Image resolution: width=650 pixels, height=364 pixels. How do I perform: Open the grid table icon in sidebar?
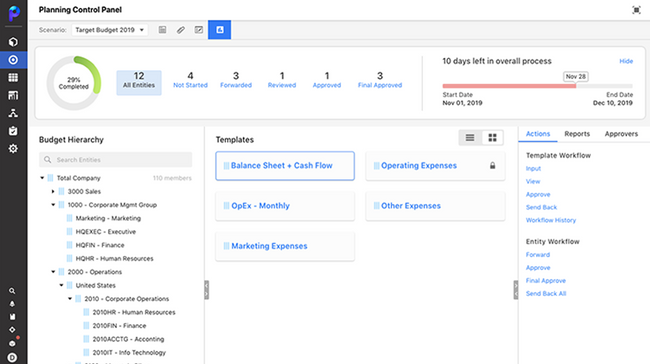point(13,78)
